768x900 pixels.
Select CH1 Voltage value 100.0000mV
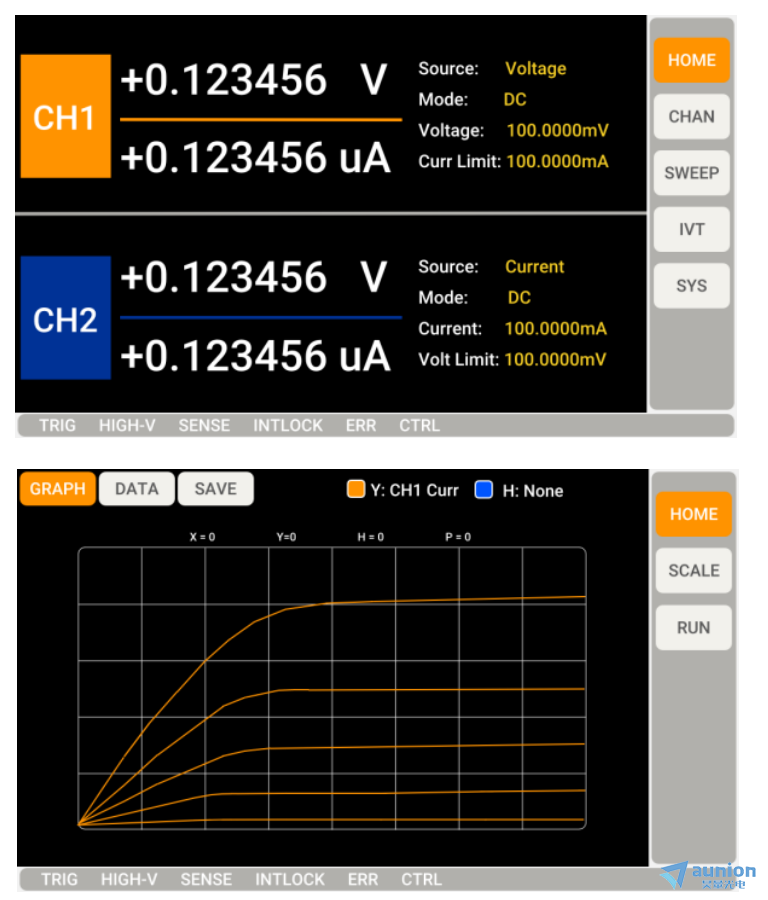click(557, 131)
